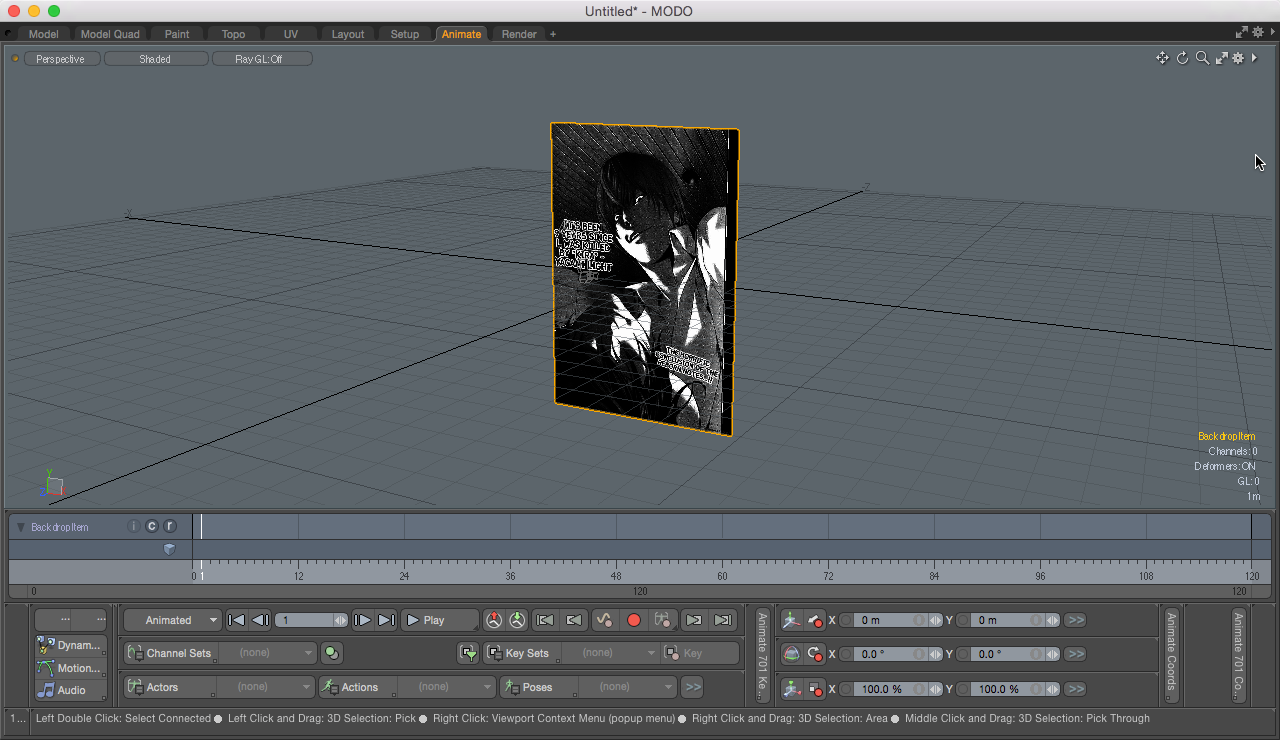Switch to the Render tab
Image resolution: width=1280 pixels, height=740 pixels.
tap(519, 34)
